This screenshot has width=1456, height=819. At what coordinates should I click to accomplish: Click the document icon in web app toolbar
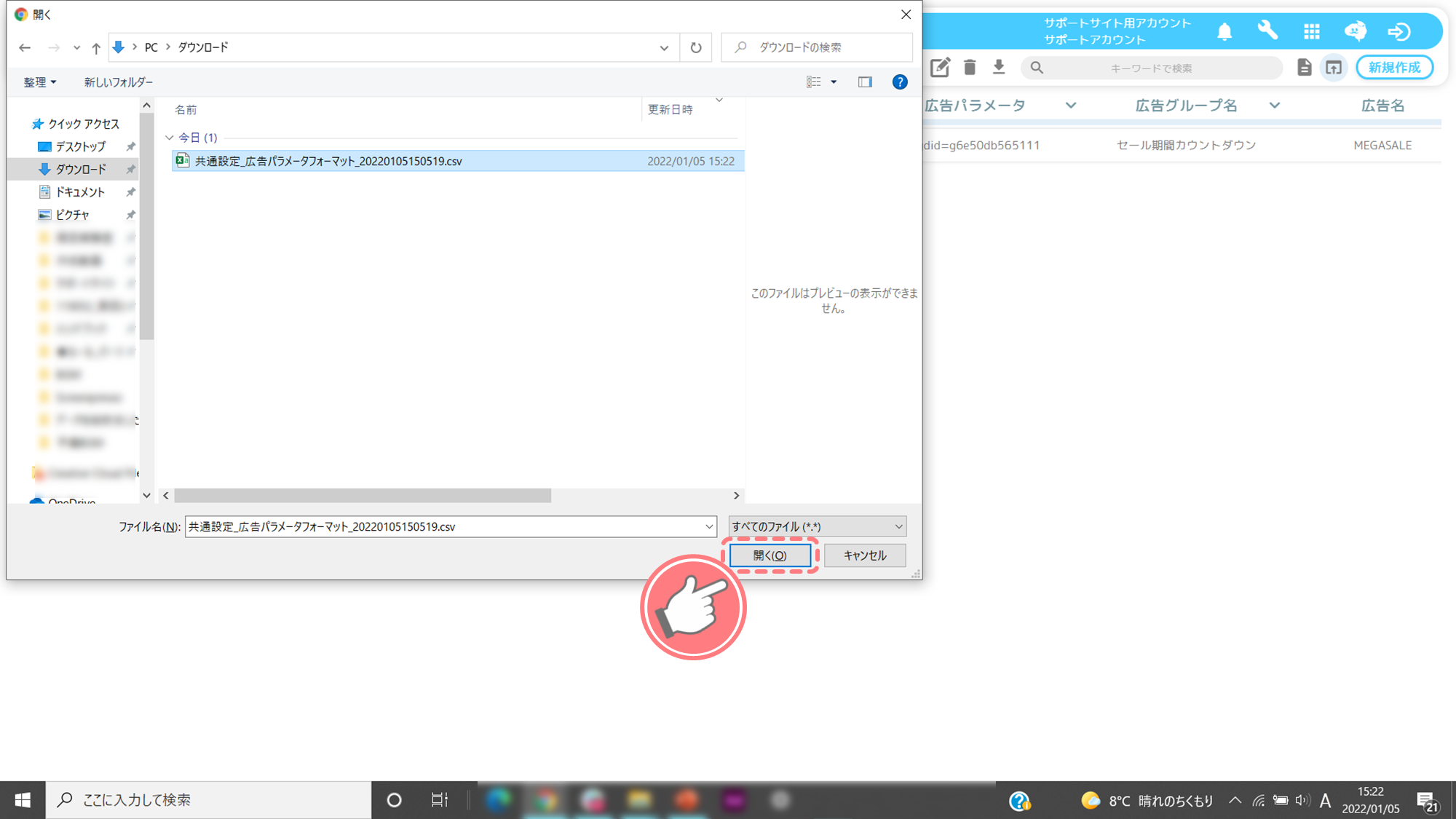1305,68
